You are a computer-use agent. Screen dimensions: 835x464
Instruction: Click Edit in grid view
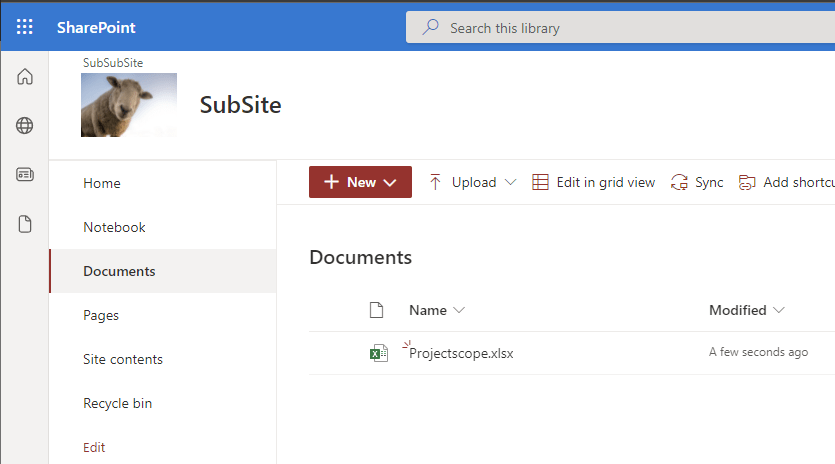593,182
